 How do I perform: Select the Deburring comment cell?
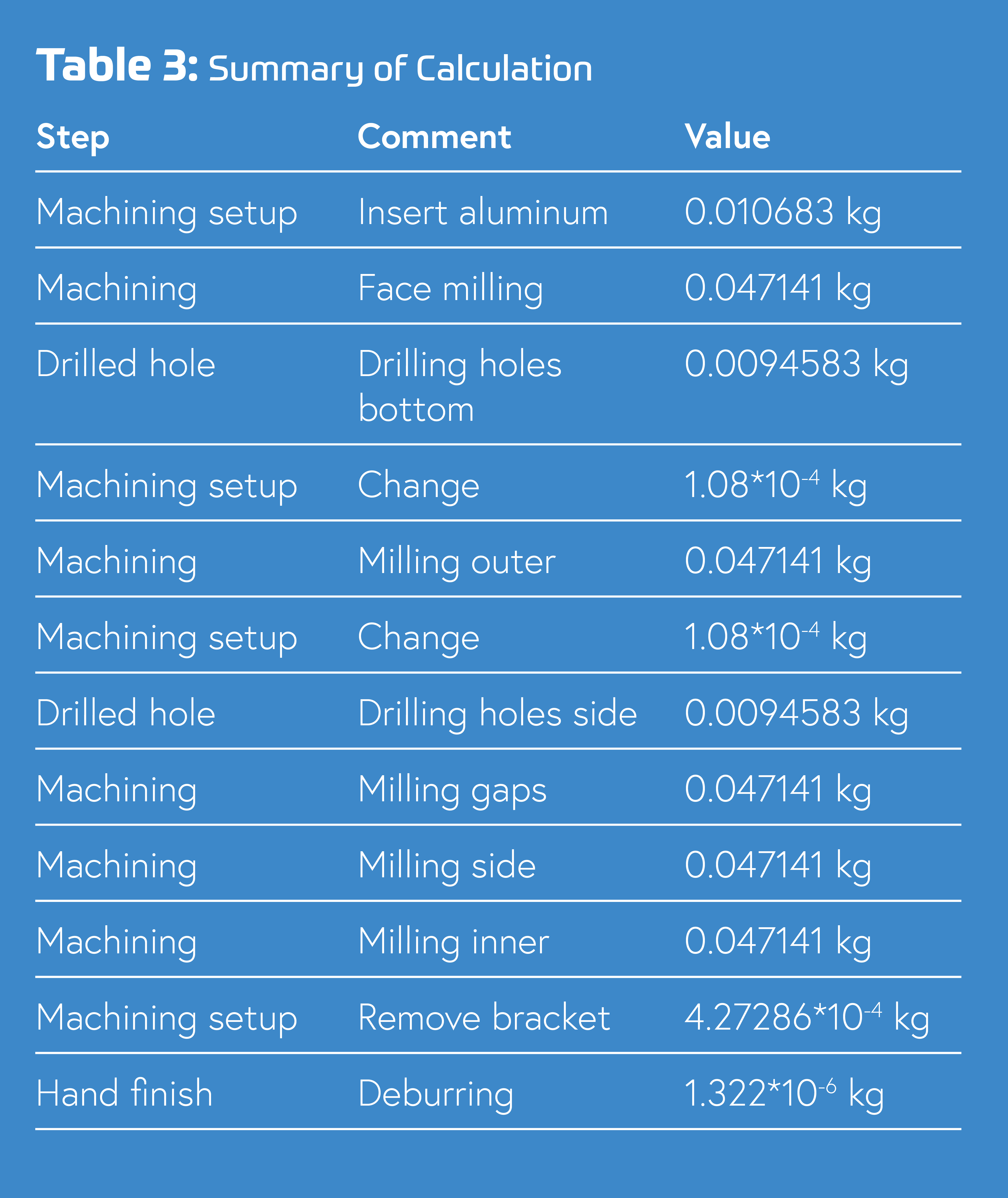tap(435, 1094)
